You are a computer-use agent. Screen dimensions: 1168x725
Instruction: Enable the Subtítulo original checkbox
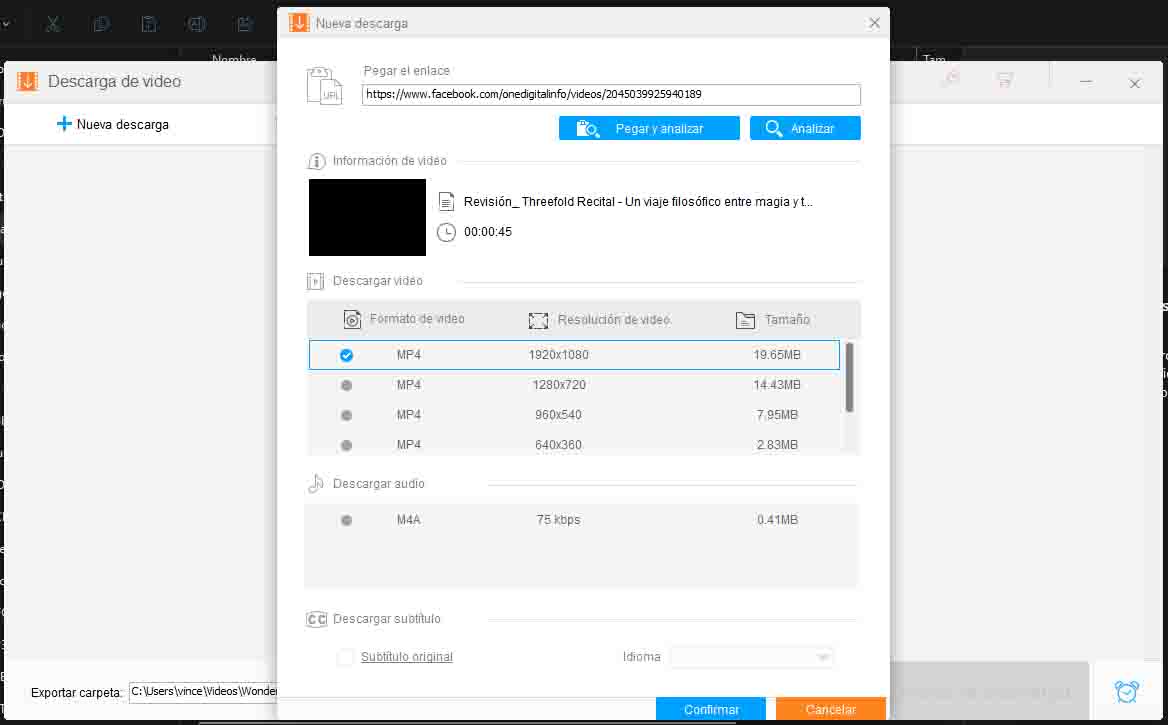click(345, 657)
